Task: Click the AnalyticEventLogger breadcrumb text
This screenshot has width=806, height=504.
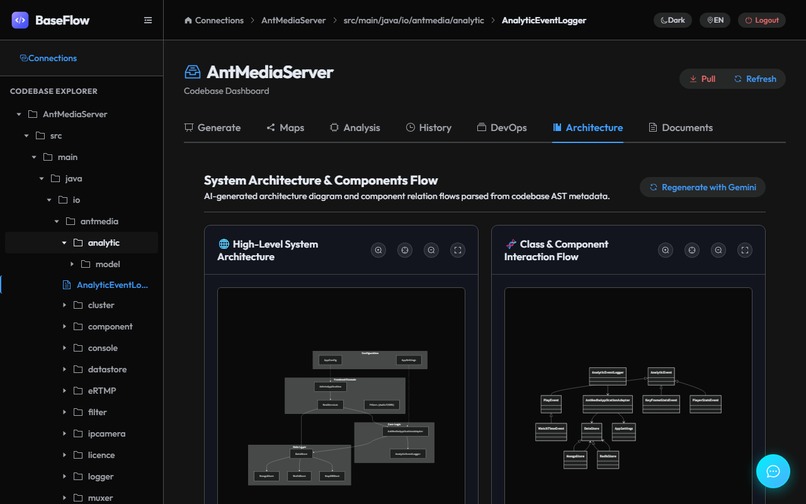Action: click(x=544, y=20)
